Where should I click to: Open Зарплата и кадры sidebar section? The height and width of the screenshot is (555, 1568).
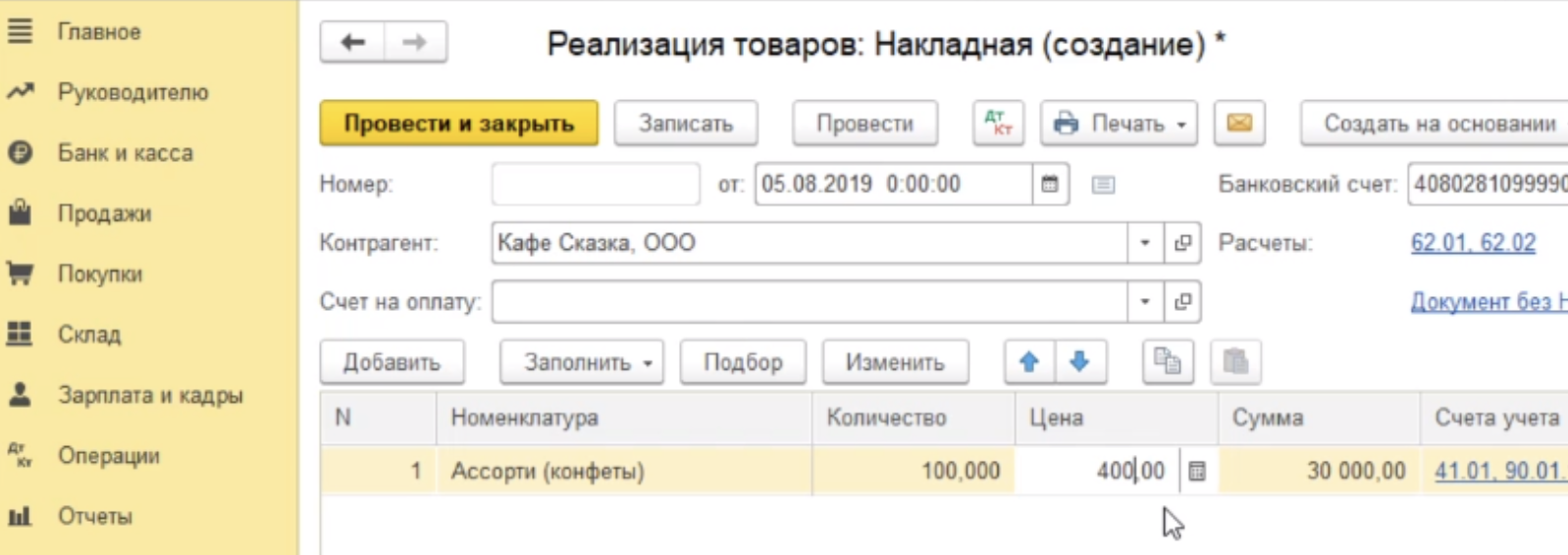pyautogui.click(x=149, y=395)
